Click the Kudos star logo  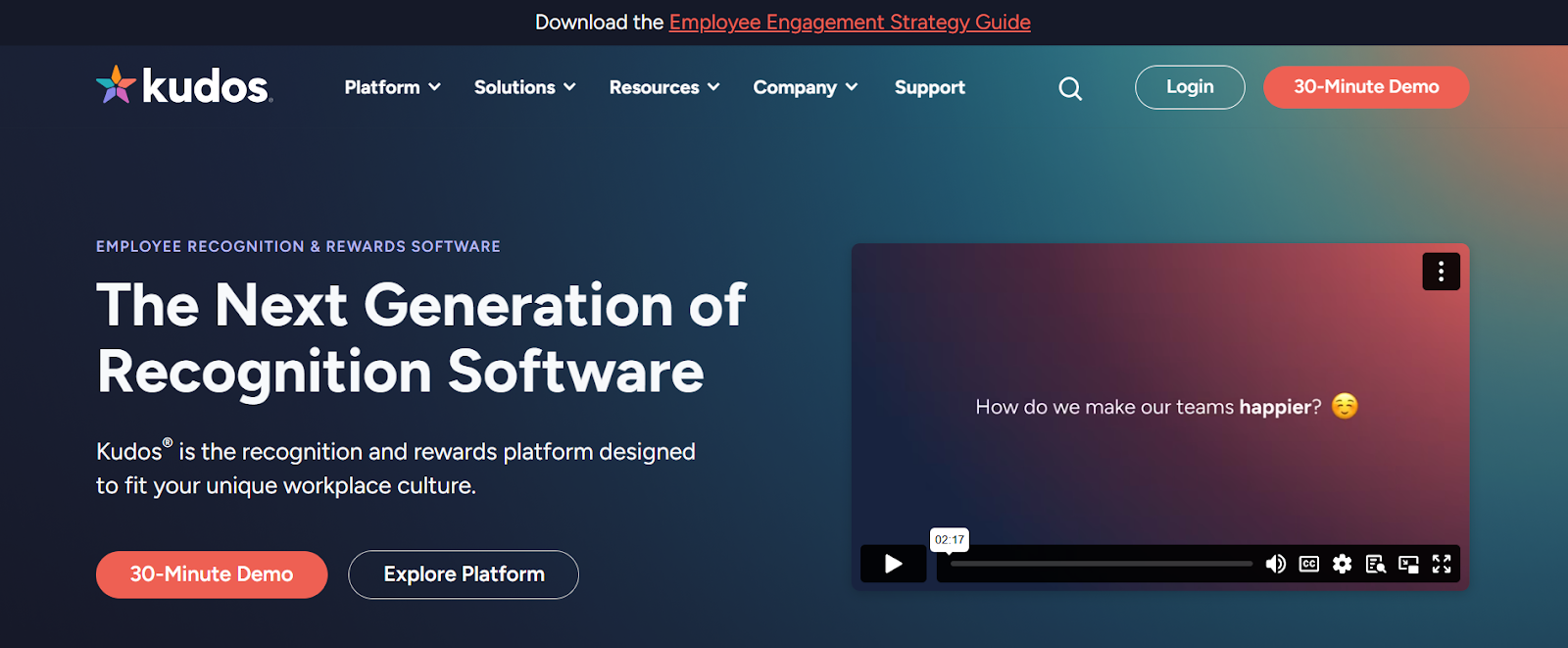click(x=184, y=86)
